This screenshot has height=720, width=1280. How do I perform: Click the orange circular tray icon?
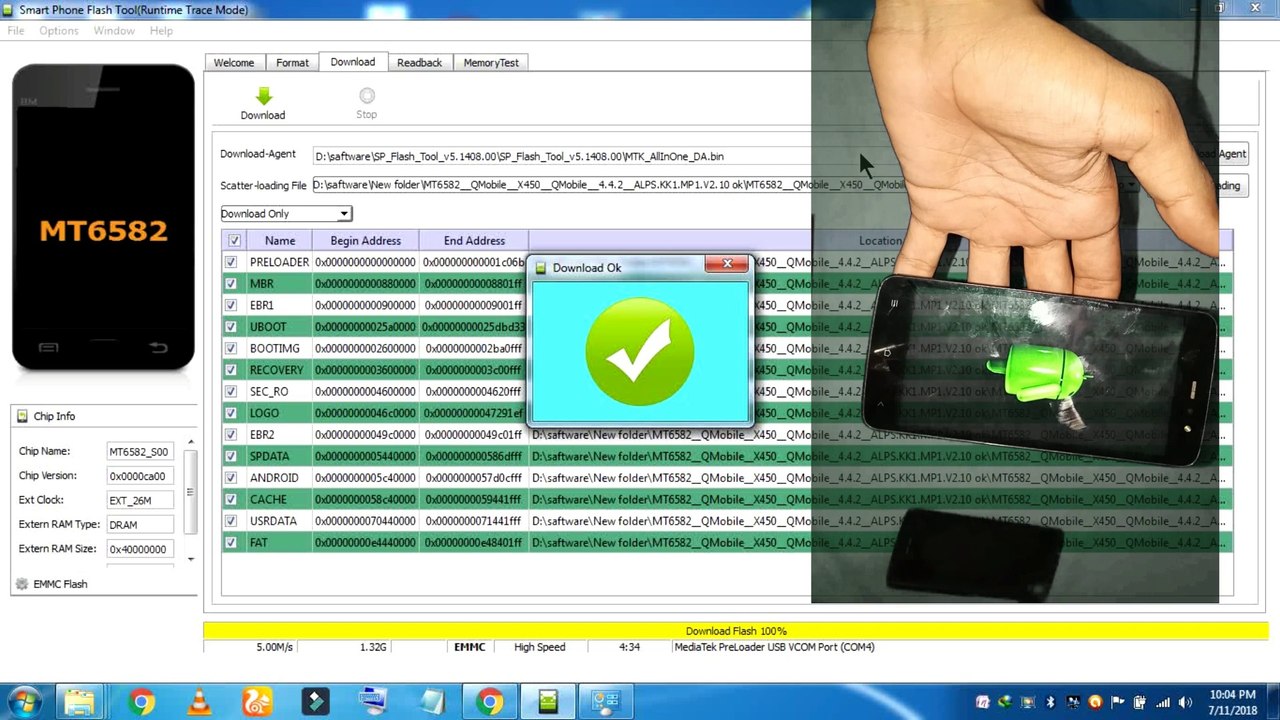coord(1095,703)
